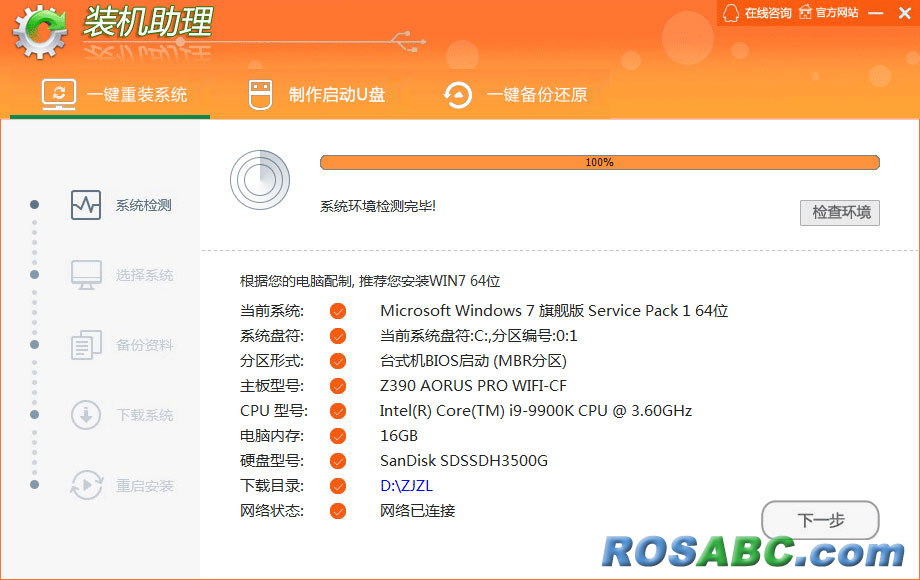
Task: Select the 系统检测 step icon
Action: (86, 205)
